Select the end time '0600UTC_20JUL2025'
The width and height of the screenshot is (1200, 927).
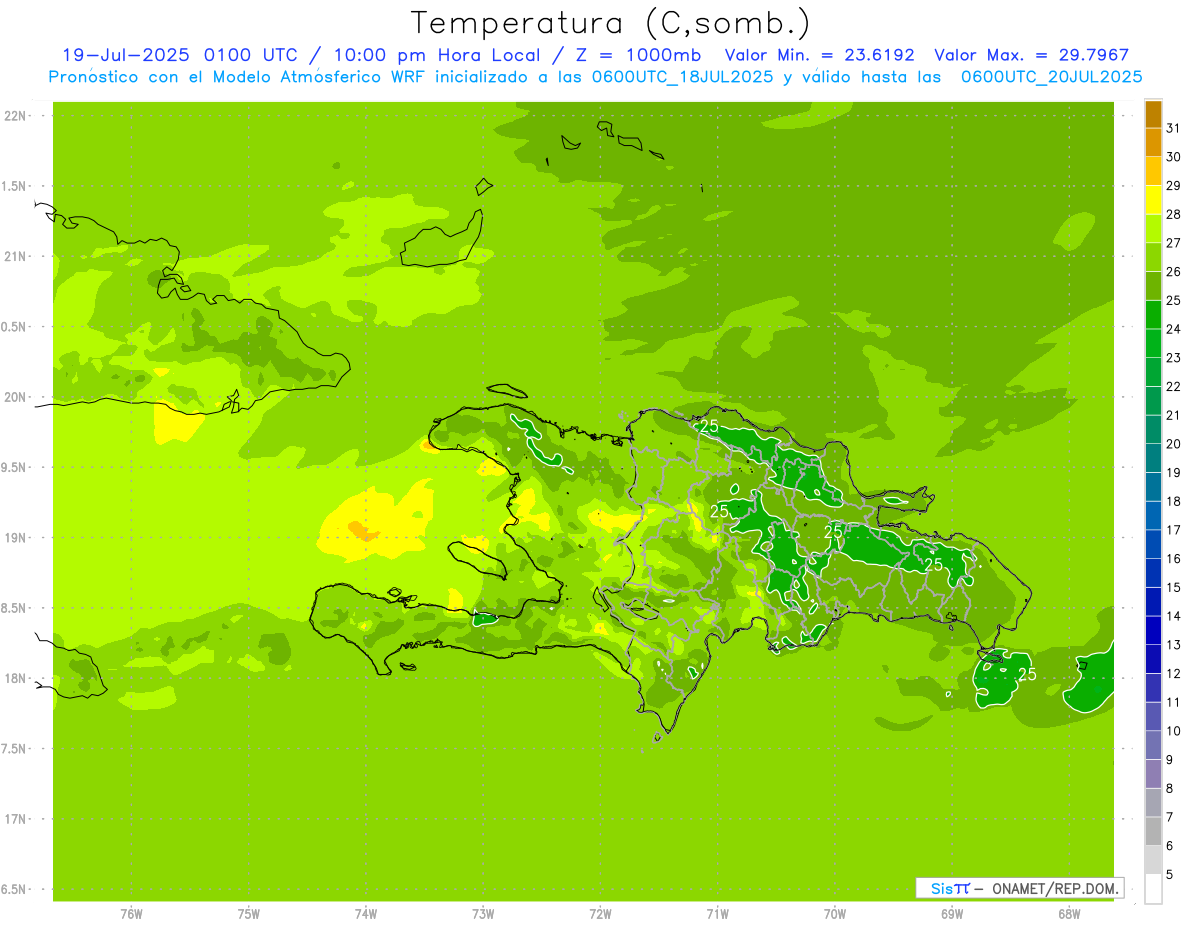coord(1052,77)
